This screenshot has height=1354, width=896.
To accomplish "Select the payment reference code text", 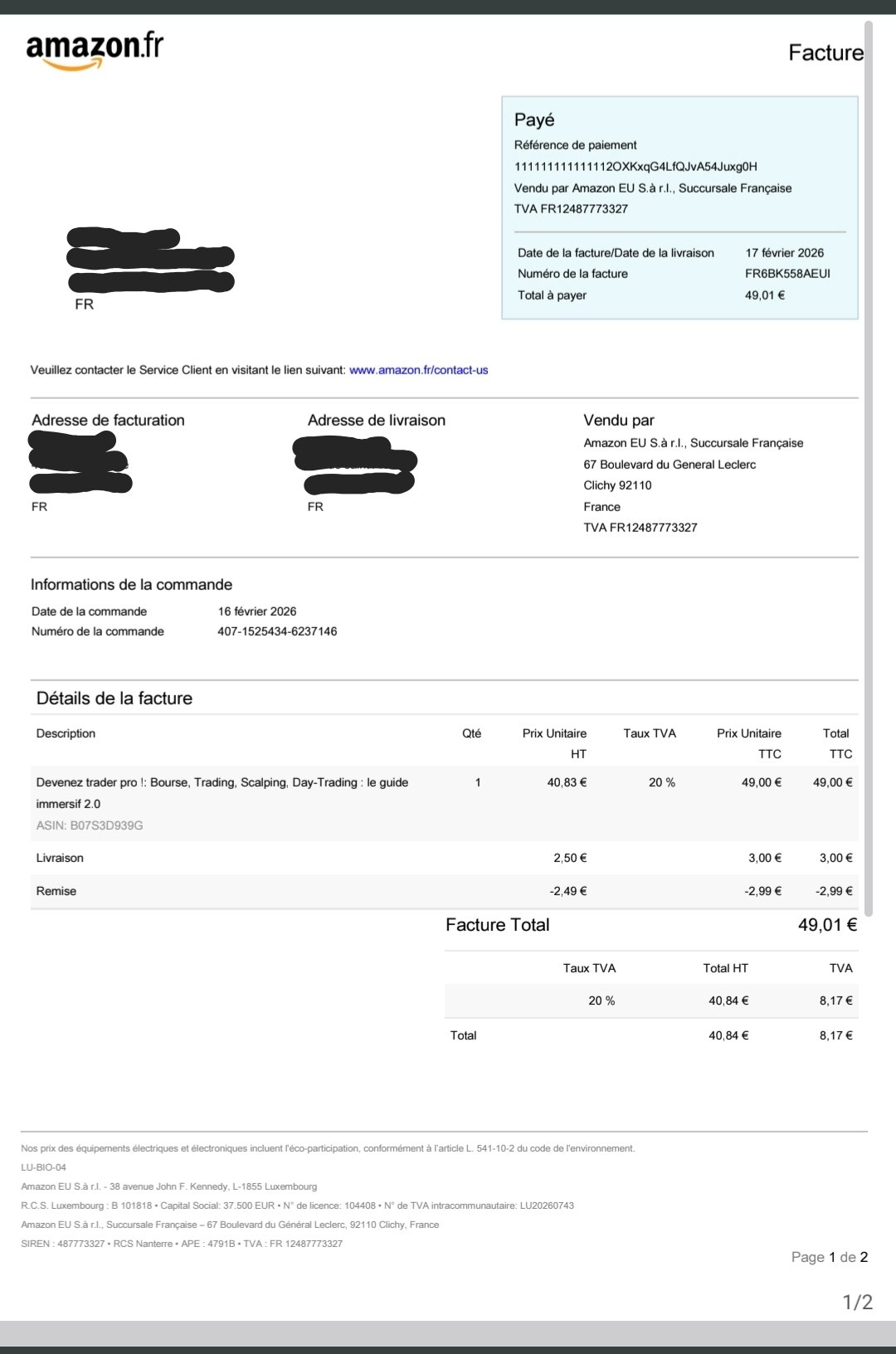I will click(635, 167).
